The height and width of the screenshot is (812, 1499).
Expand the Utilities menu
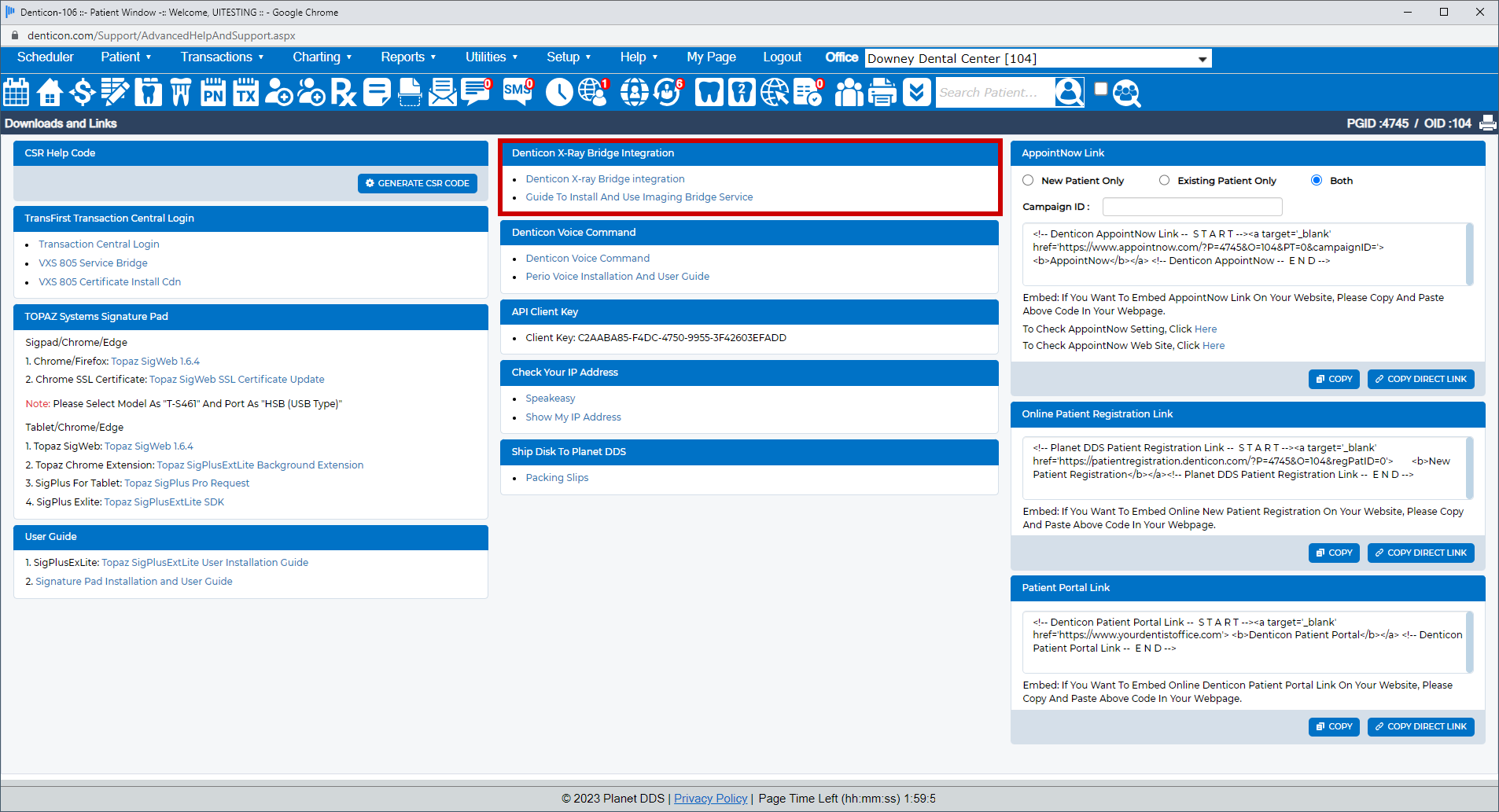(x=491, y=57)
